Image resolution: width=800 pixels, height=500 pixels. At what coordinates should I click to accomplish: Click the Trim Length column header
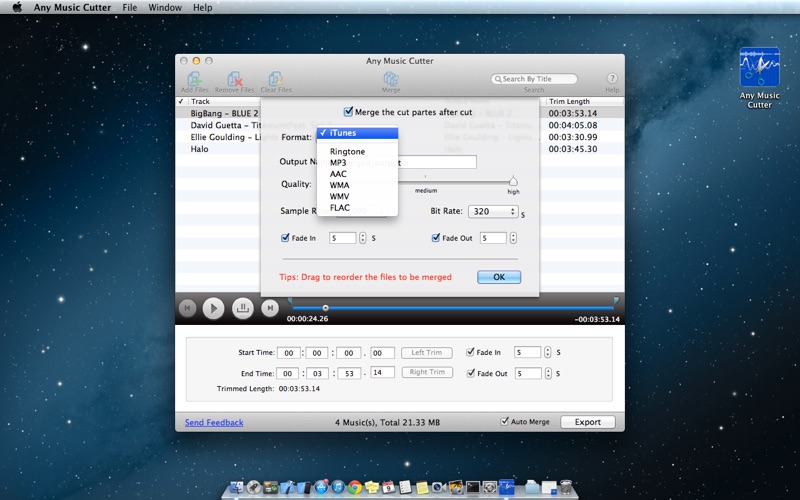[585, 102]
